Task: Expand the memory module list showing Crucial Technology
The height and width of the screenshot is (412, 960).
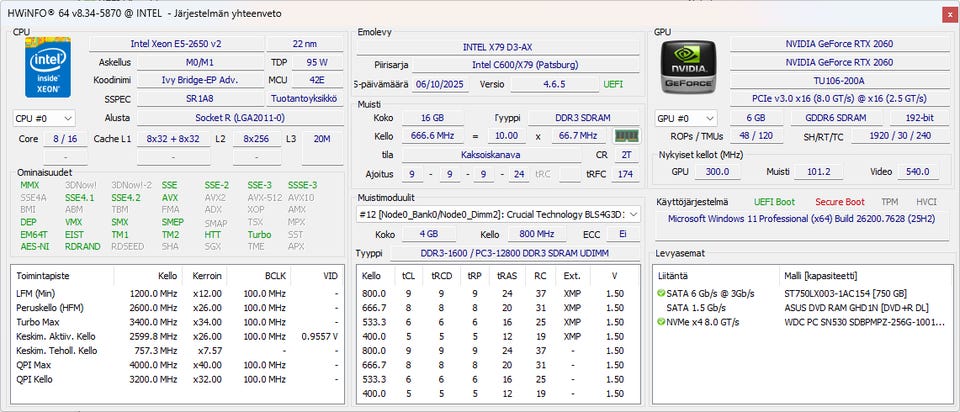Action: click(x=631, y=214)
